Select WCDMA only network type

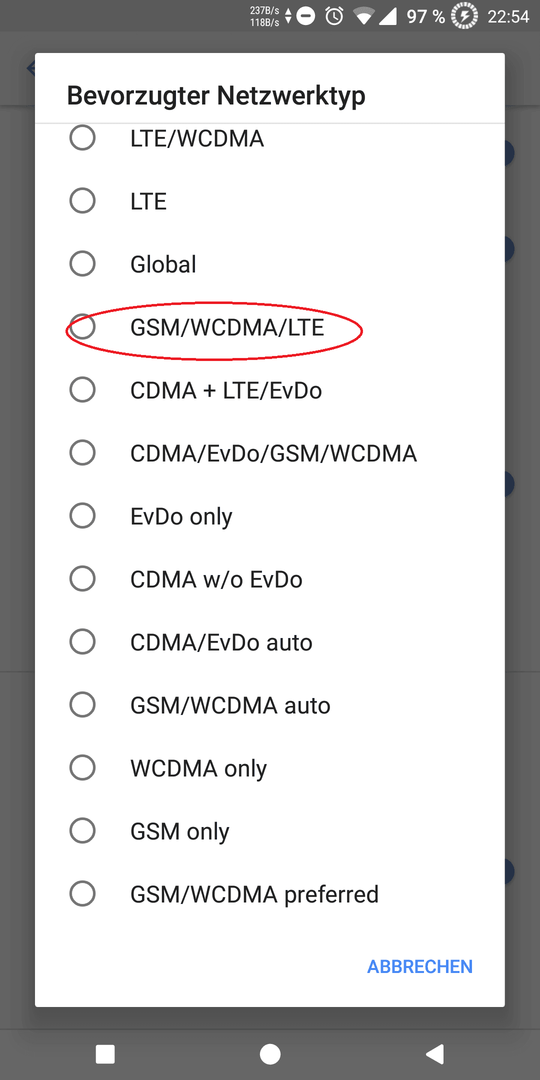click(x=269, y=768)
